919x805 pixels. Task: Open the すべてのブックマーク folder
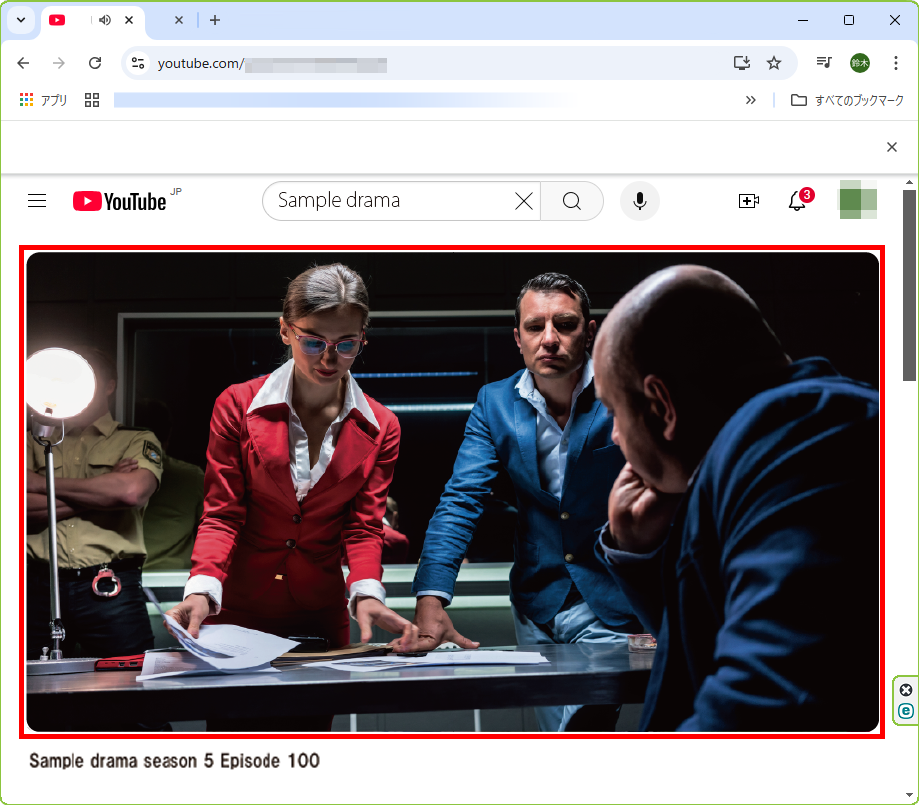[847, 100]
